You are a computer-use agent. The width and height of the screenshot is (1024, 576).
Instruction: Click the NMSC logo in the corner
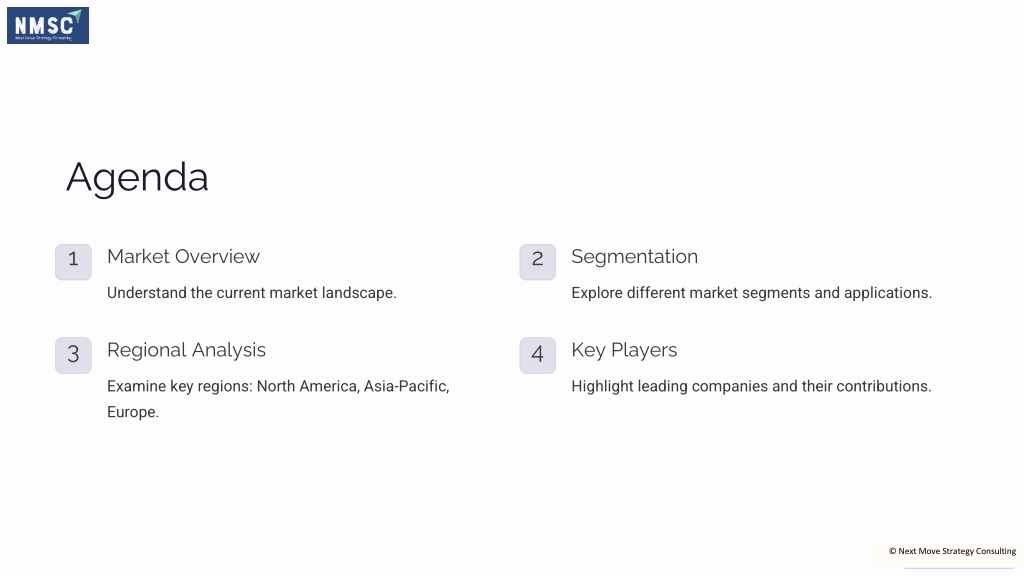48,25
